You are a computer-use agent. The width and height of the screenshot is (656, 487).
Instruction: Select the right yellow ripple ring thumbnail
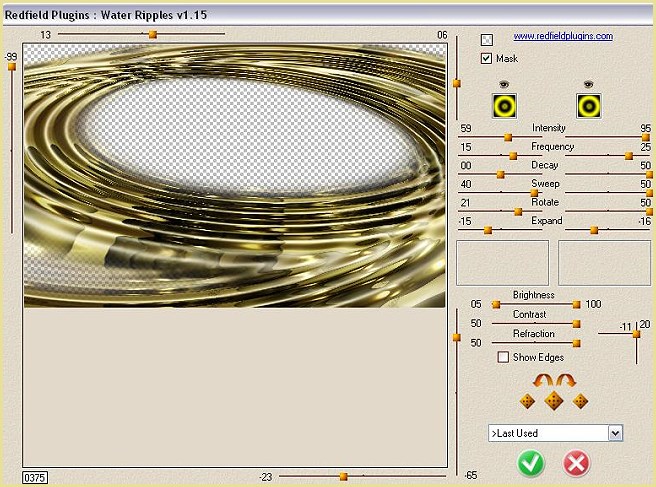point(588,105)
